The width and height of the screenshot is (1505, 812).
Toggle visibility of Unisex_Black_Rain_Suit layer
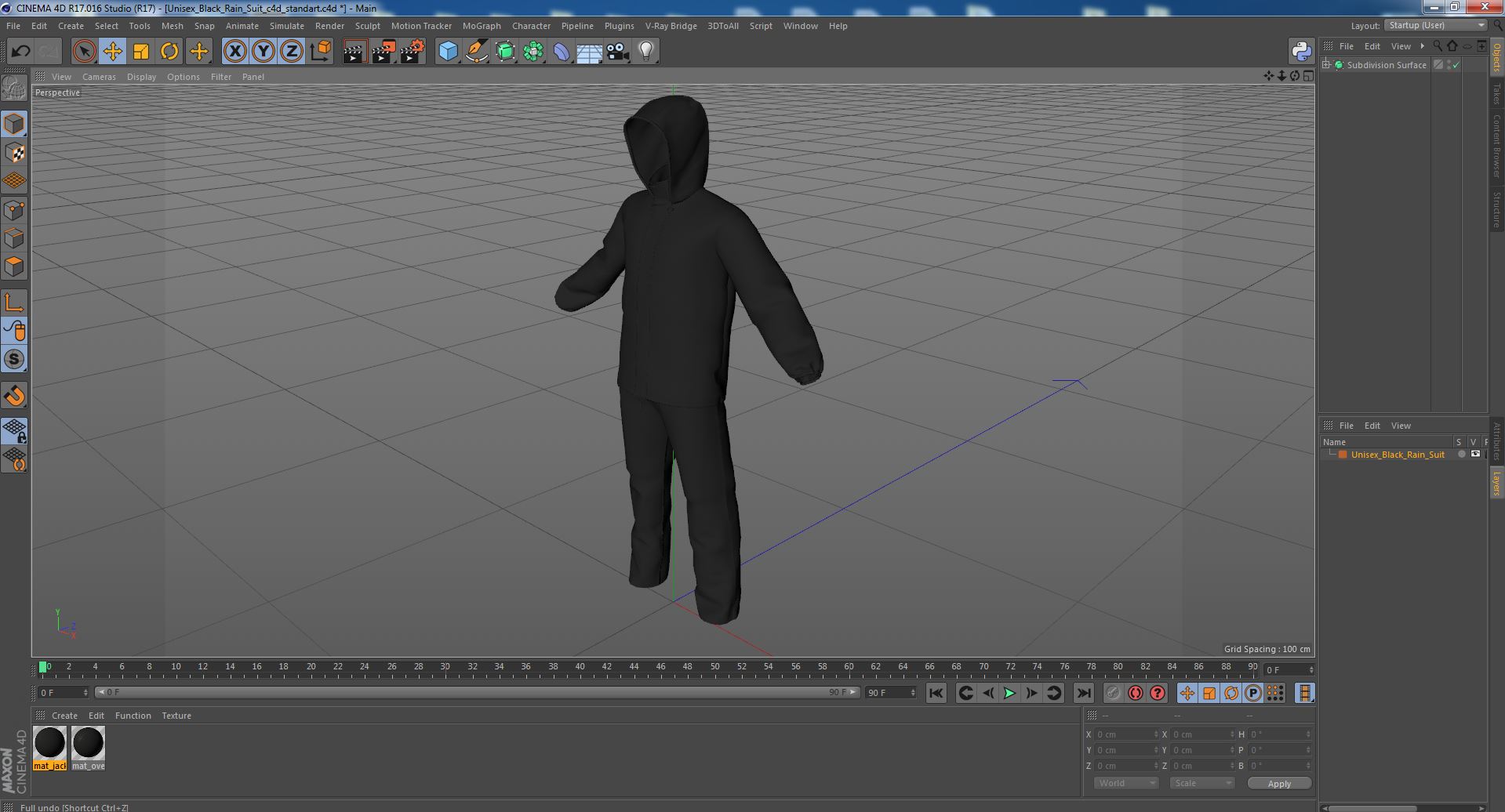click(1475, 455)
